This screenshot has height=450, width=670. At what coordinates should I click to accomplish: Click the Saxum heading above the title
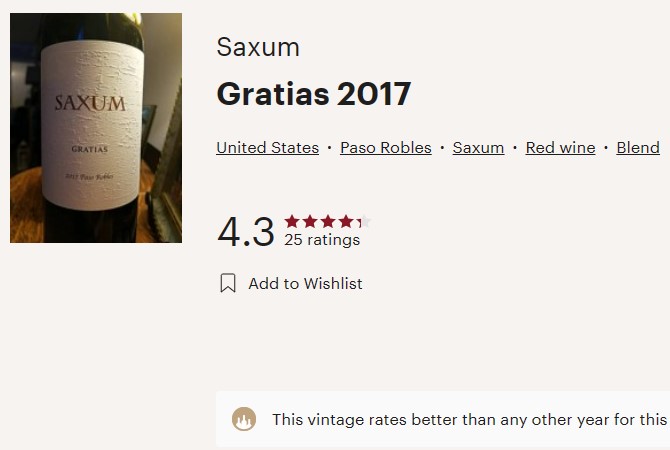tap(258, 47)
